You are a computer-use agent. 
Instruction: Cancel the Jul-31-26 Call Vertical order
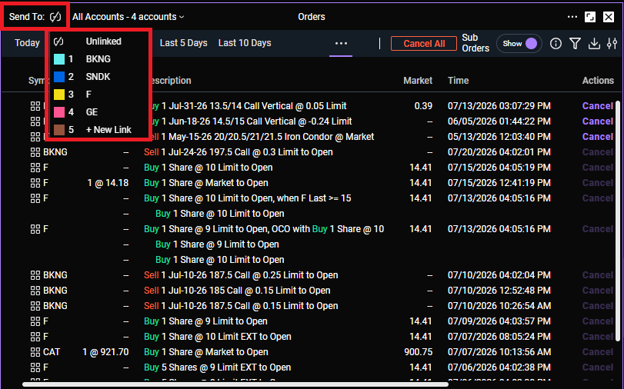pyautogui.click(x=598, y=106)
